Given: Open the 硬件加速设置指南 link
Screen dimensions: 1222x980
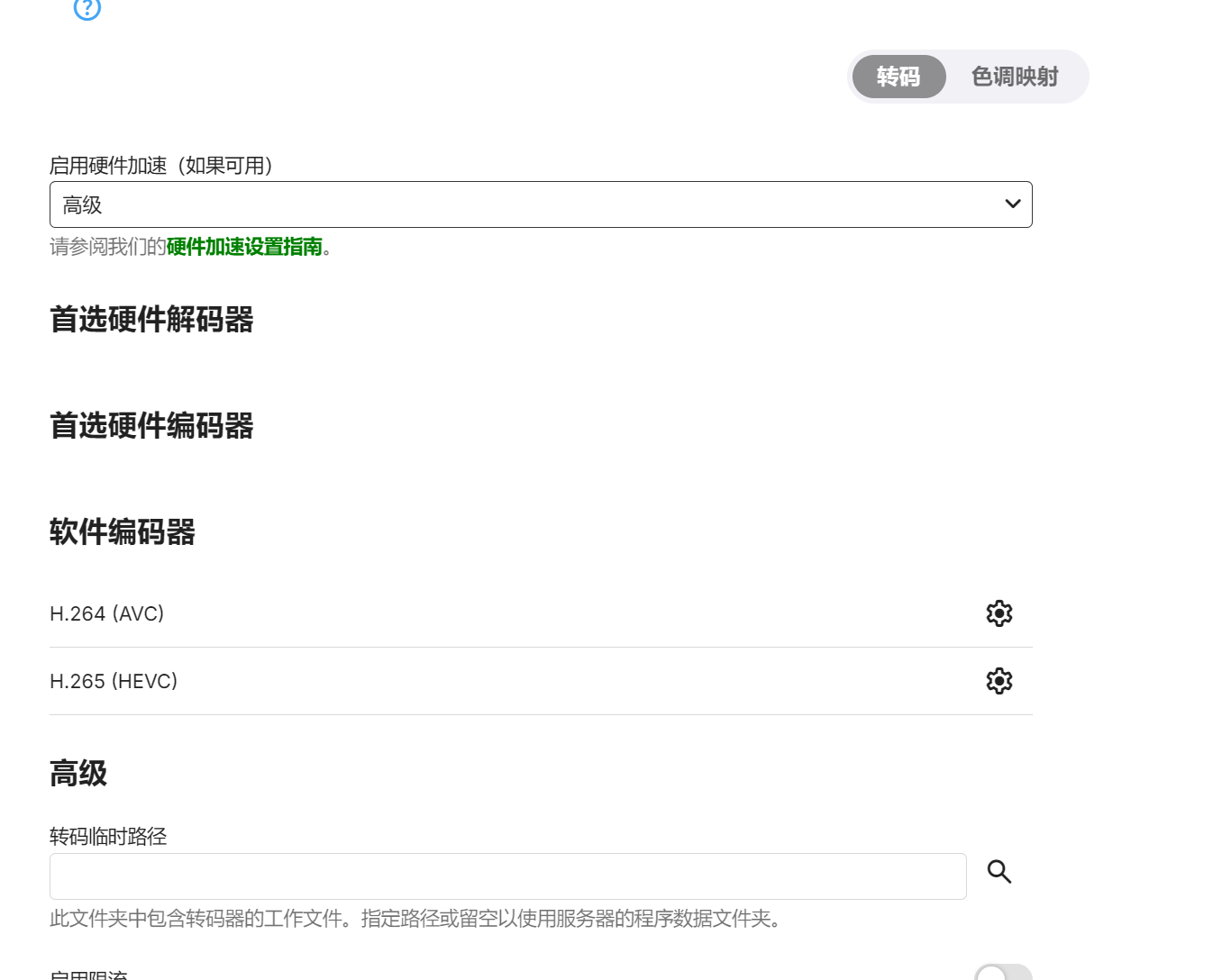Looking at the screenshot, I should (244, 247).
